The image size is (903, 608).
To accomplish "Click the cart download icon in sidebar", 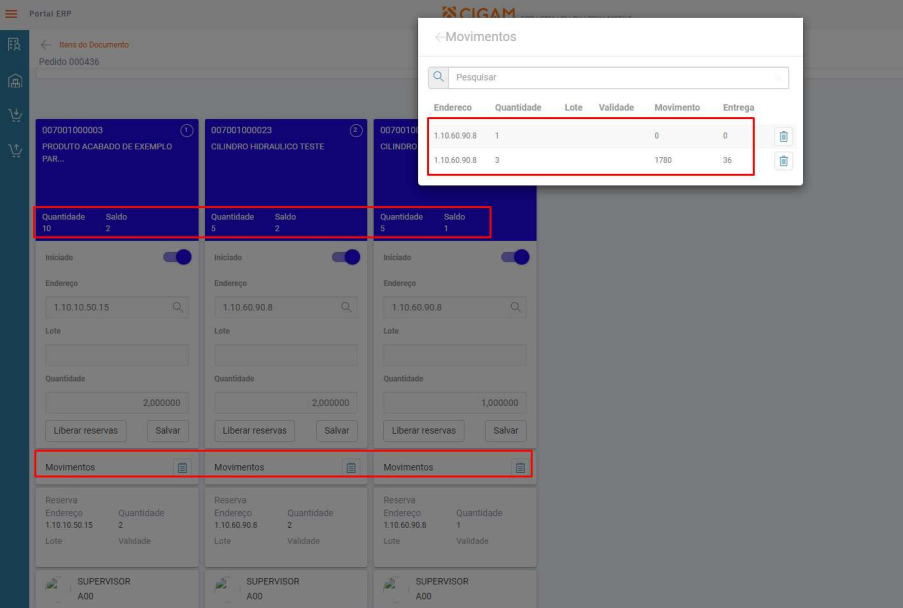I will click(x=14, y=115).
